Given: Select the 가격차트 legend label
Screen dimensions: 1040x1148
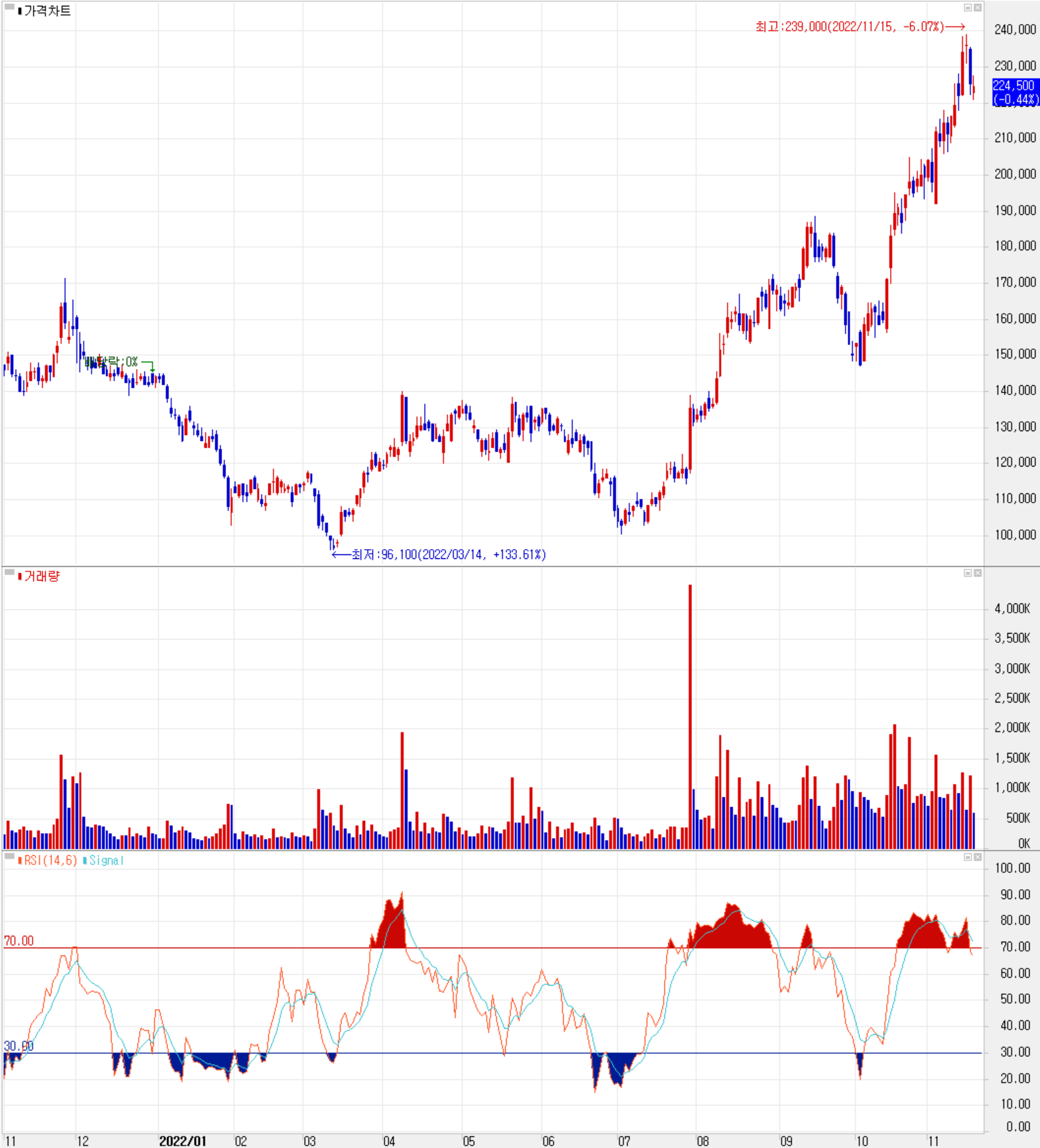Looking at the screenshot, I should tap(47, 11).
